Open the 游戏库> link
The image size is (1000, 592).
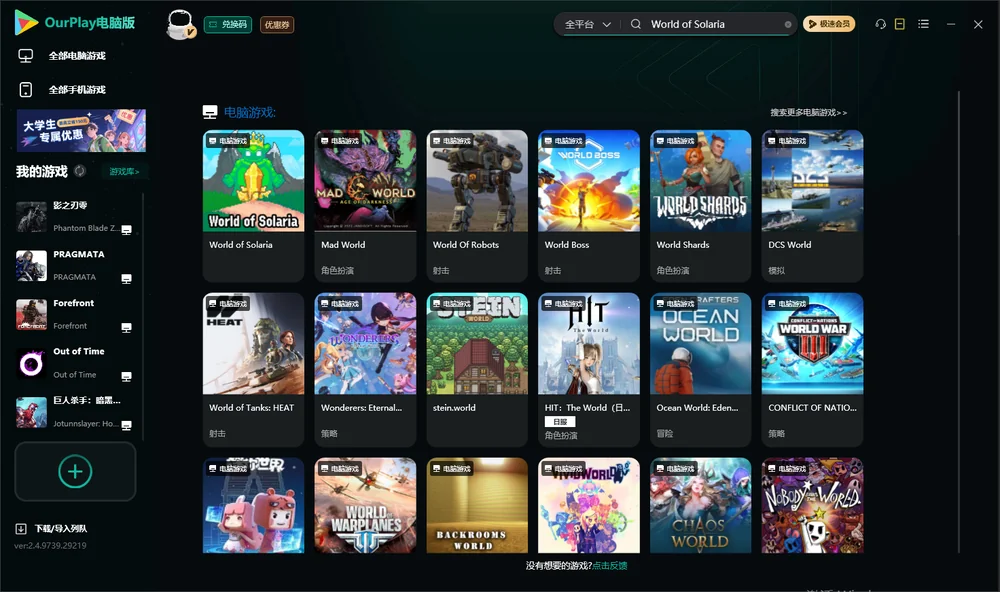(124, 172)
